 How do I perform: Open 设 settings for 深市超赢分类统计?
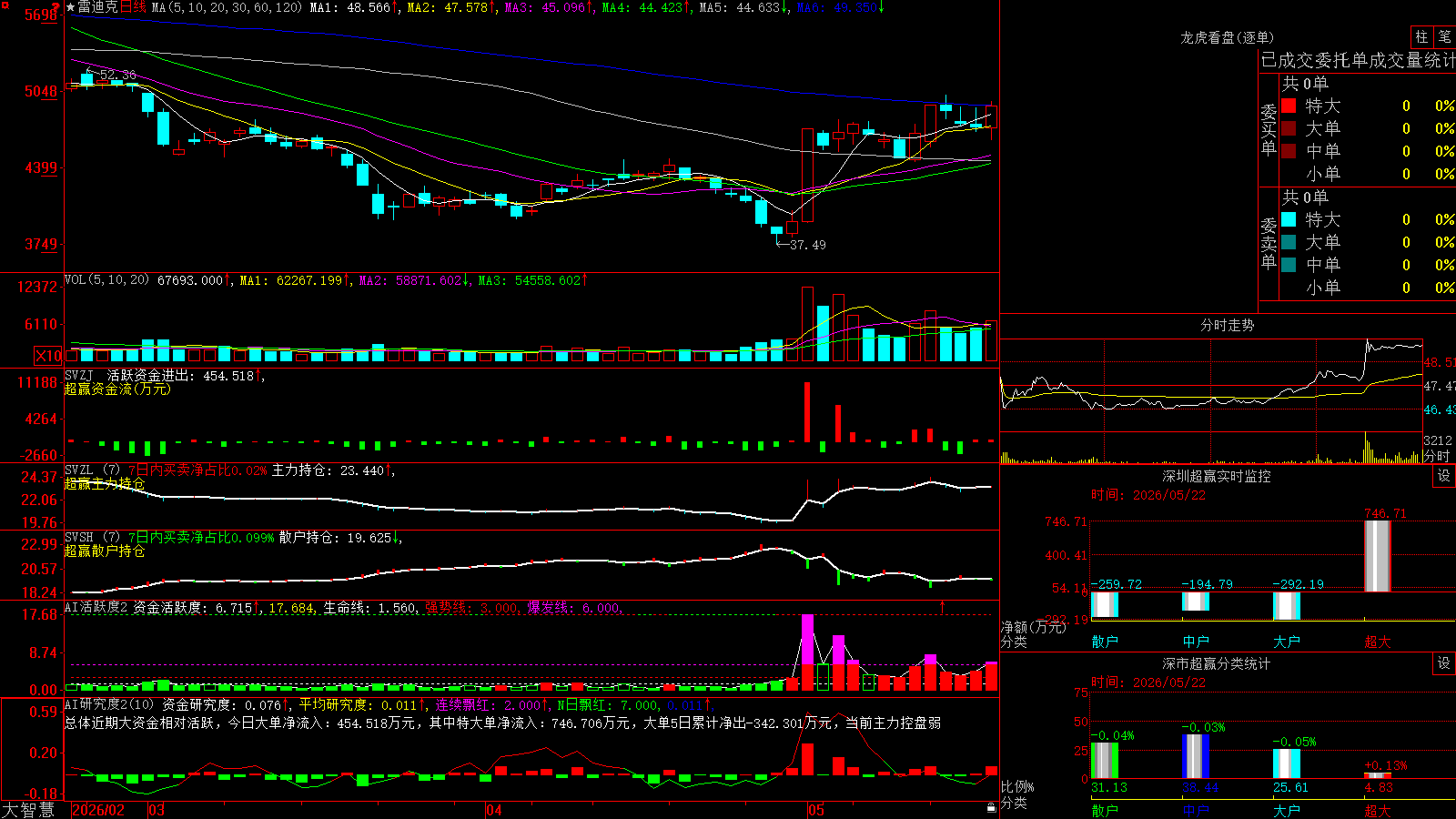click(1444, 663)
